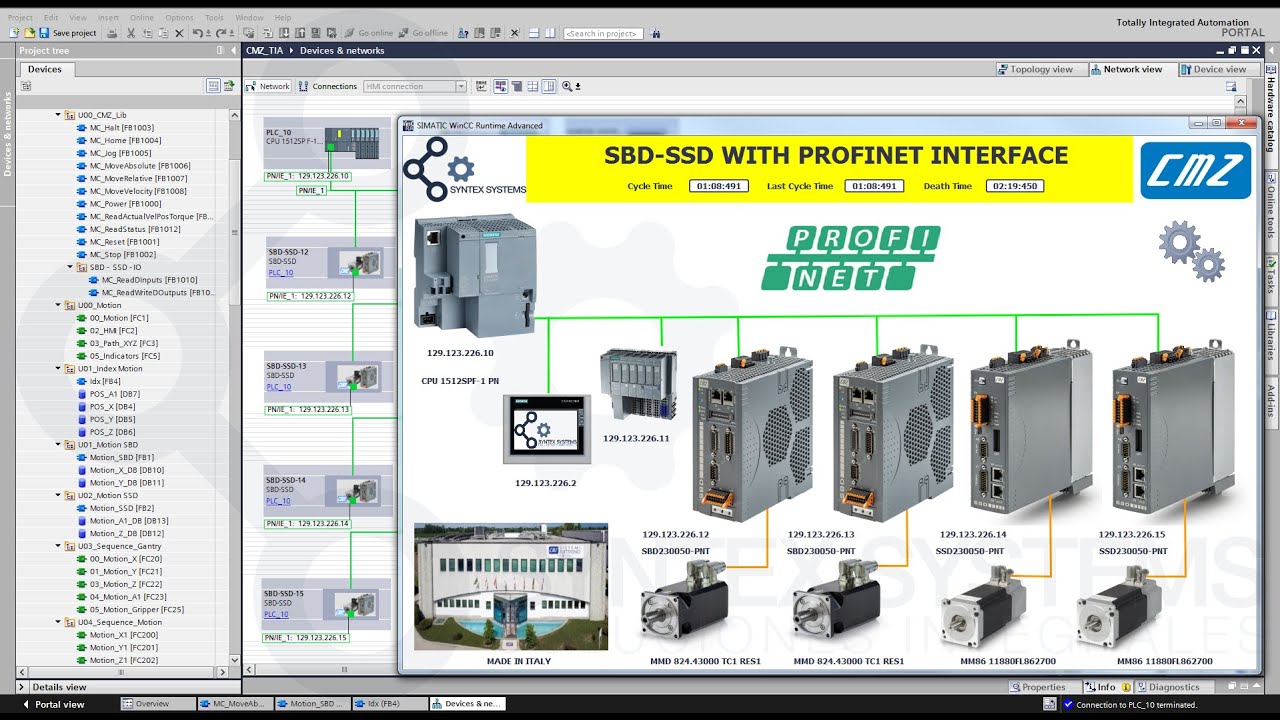Screen dimensions: 1280x720
Task: Click the Print icon in the toolbar
Action: coord(112,33)
